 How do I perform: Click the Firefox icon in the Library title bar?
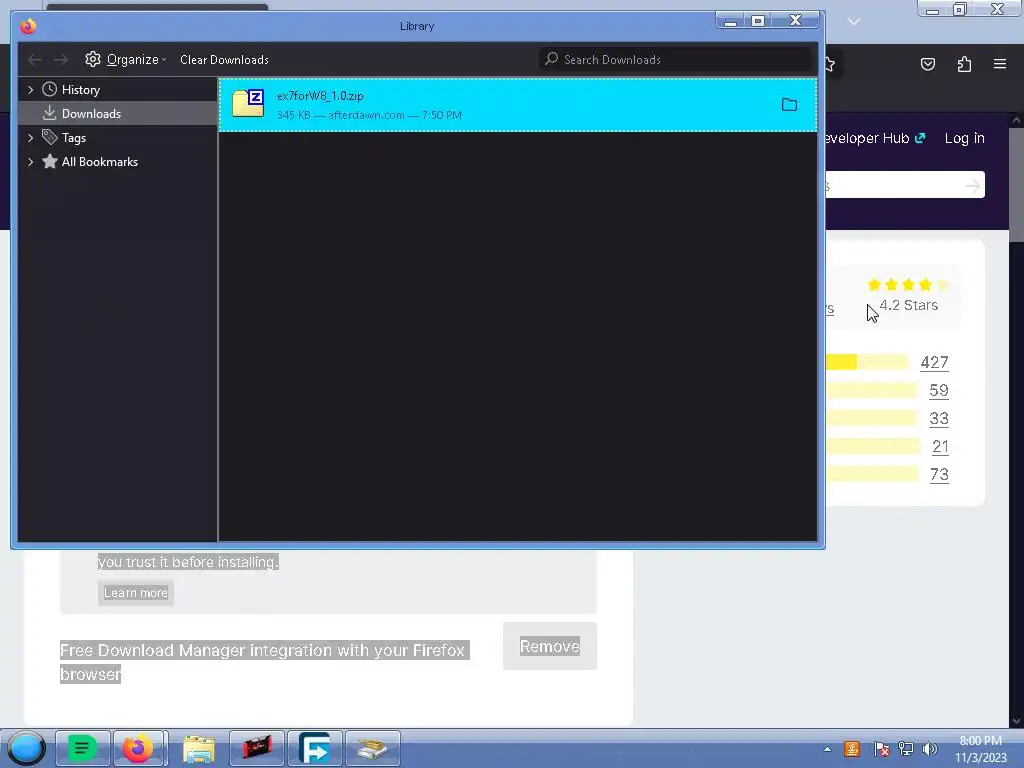pyautogui.click(x=28, y=26)
